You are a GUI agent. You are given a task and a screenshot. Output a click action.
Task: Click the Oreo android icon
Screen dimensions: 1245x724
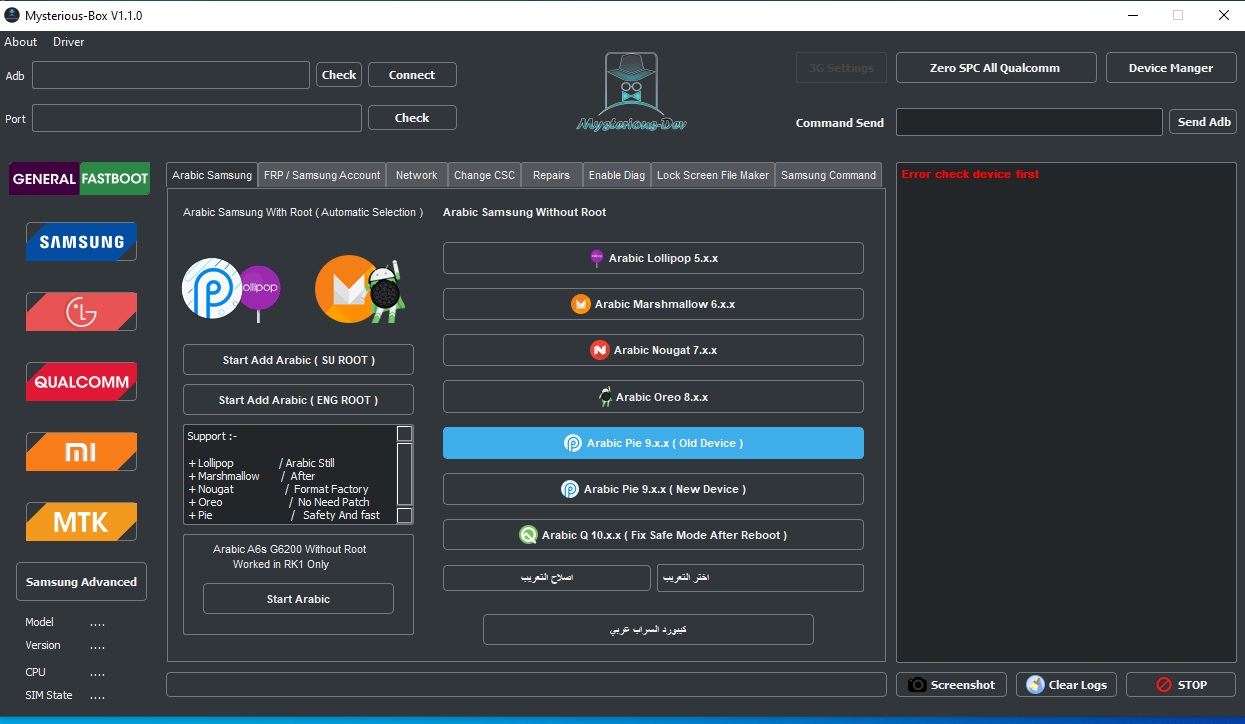point(605,397)
